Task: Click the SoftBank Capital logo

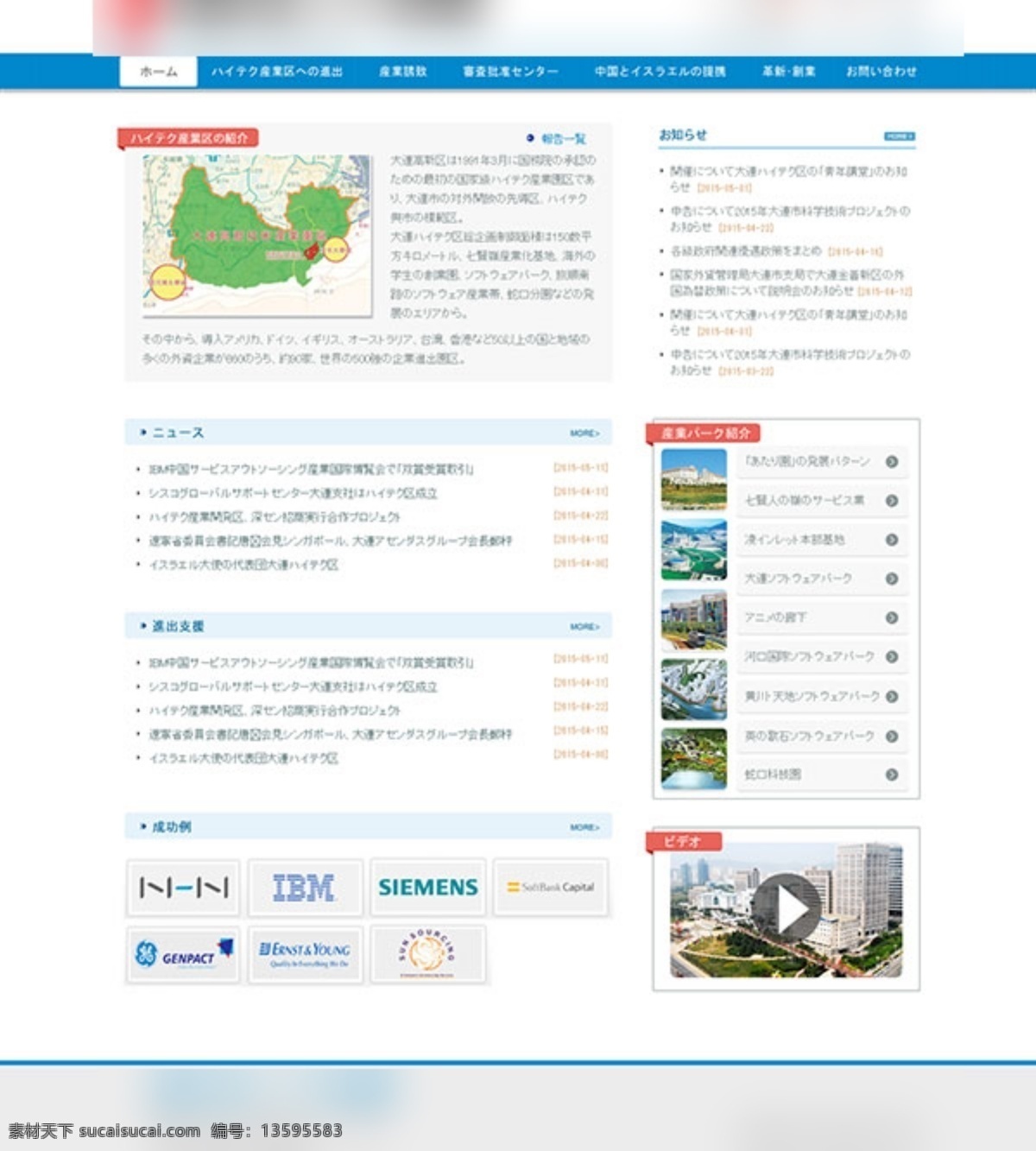Action: pyautogui.click(x=550, y=887)
